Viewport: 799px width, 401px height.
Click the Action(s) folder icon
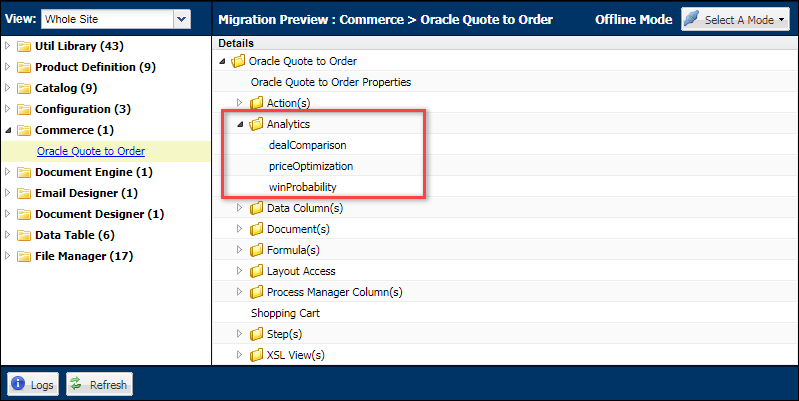click(256, 103)
